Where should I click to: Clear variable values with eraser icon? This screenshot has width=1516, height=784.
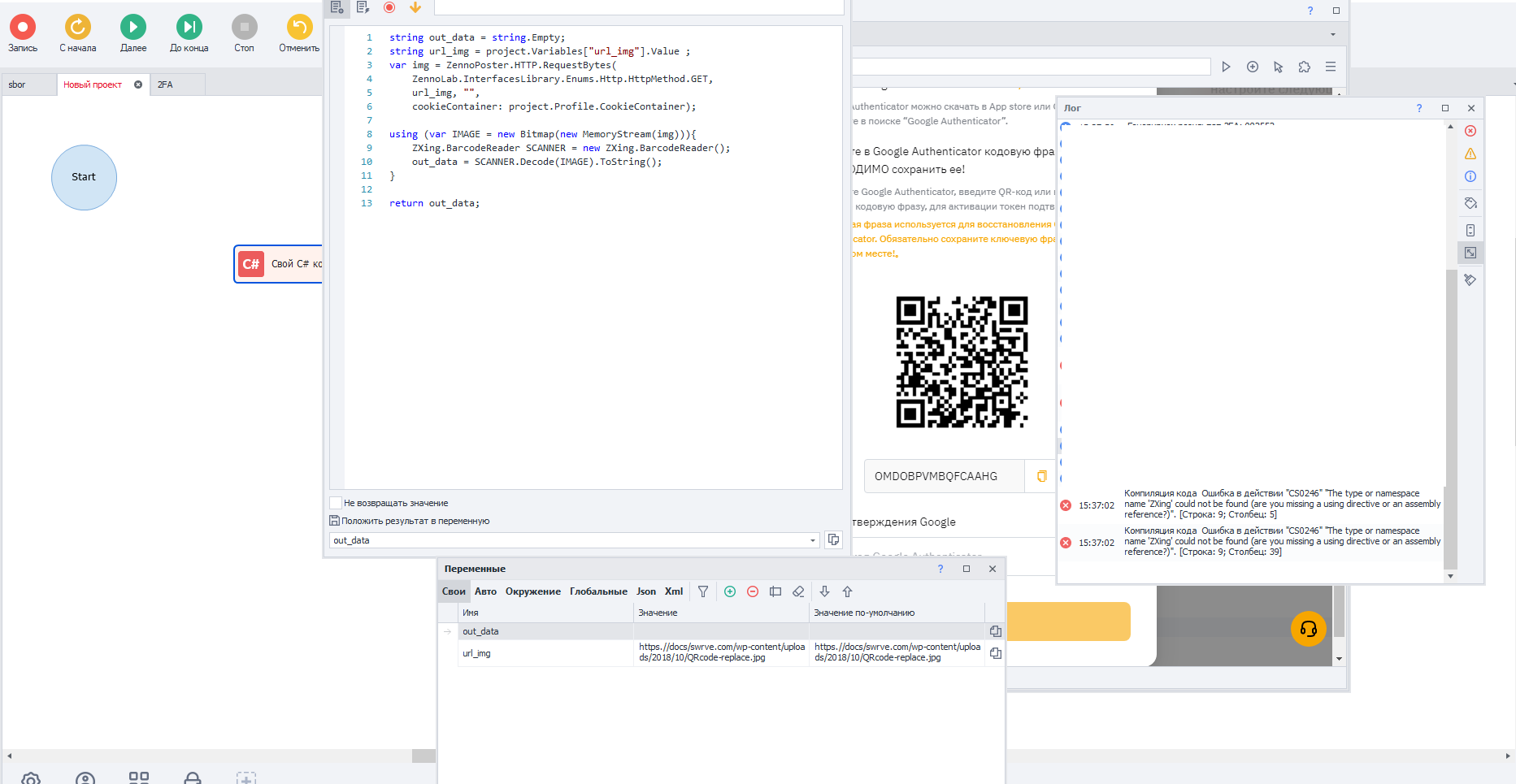(x=798, y=591)
